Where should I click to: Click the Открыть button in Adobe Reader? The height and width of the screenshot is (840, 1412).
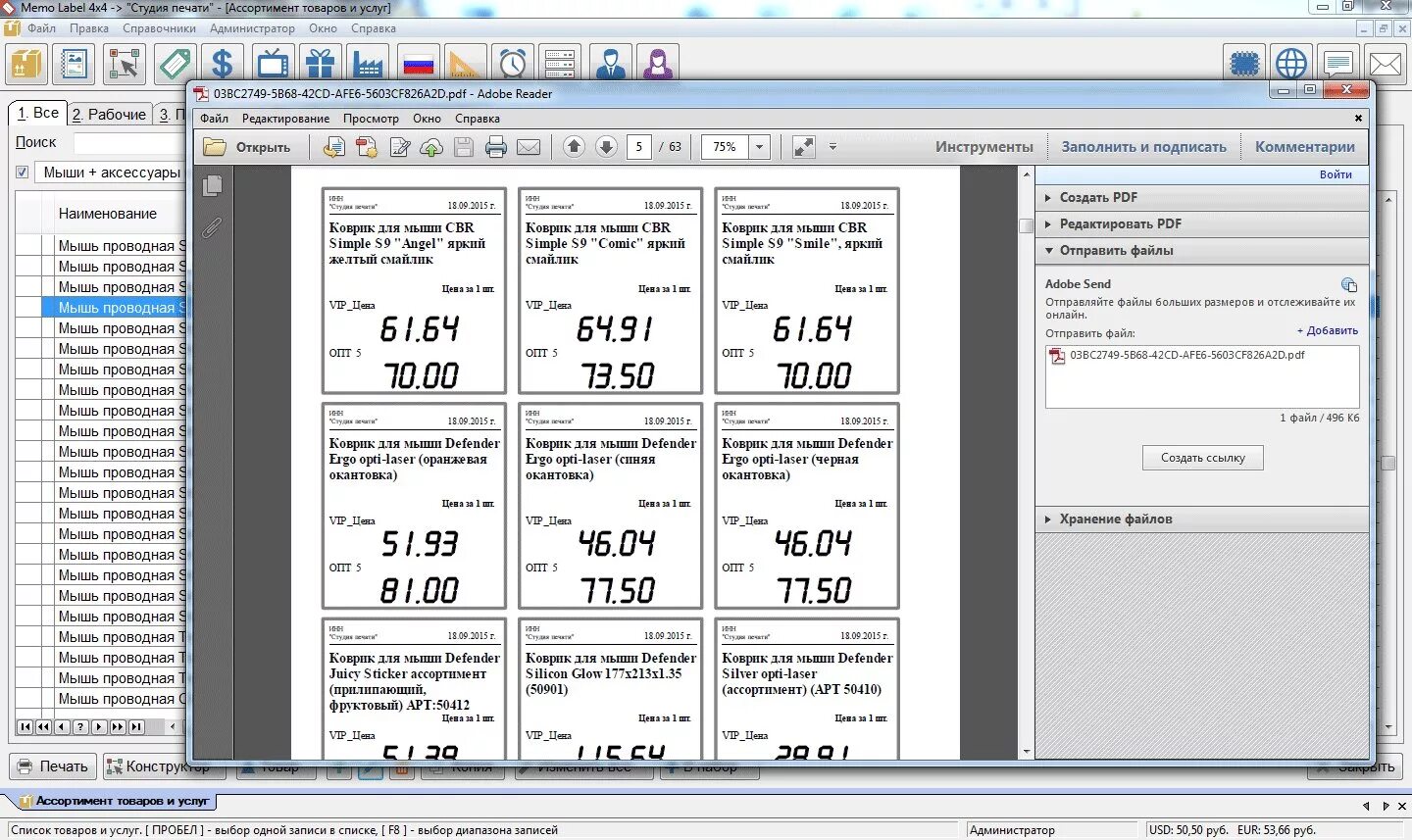click(x=248, y=147)
